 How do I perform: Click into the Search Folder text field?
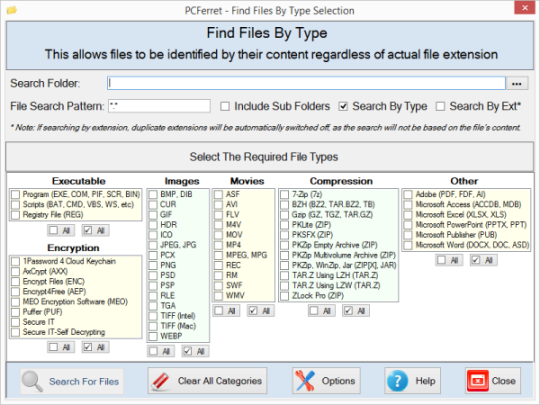pos(306,83)
